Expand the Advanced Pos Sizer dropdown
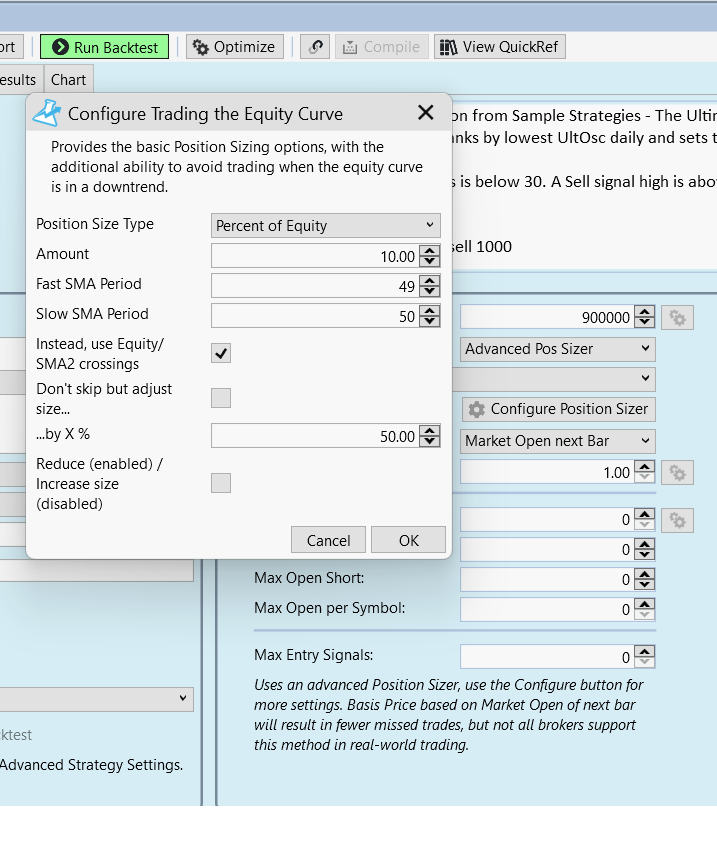The image size is (717, 844). (x=558, y=349)
